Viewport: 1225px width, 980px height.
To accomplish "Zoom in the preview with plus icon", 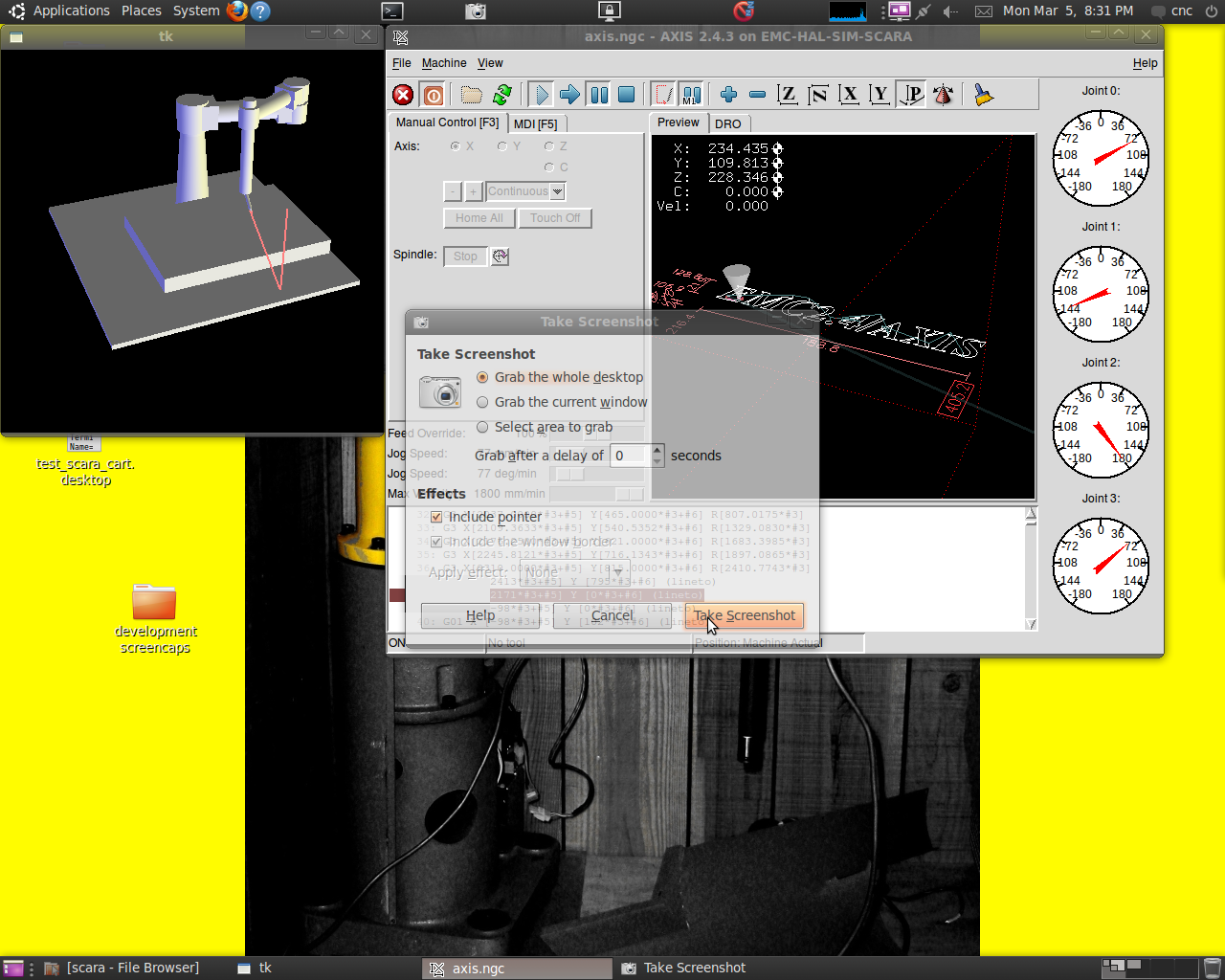I will pyautogui.click(x=728, y=95).
